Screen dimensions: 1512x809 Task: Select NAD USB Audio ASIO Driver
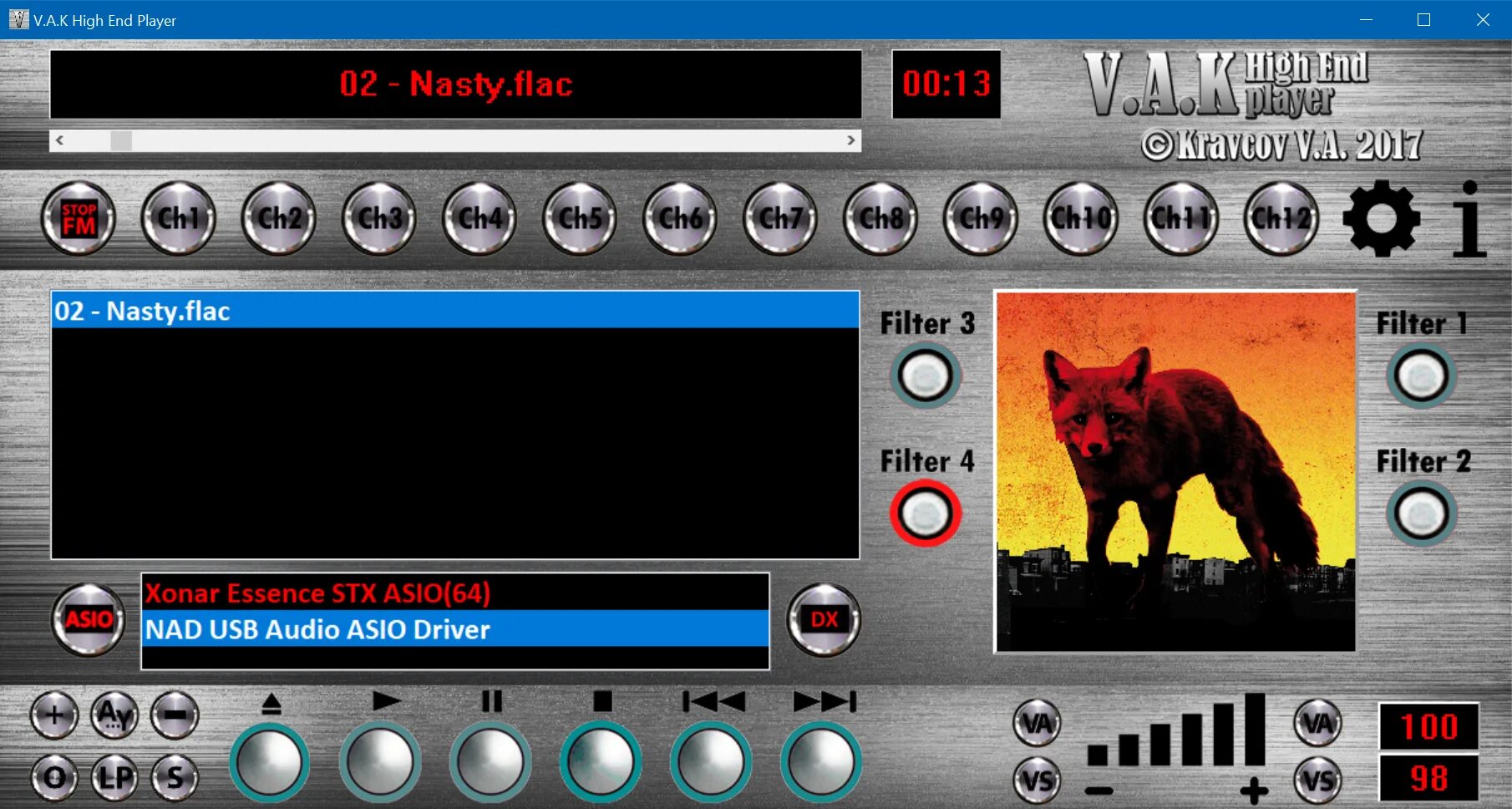pos(455,628)
